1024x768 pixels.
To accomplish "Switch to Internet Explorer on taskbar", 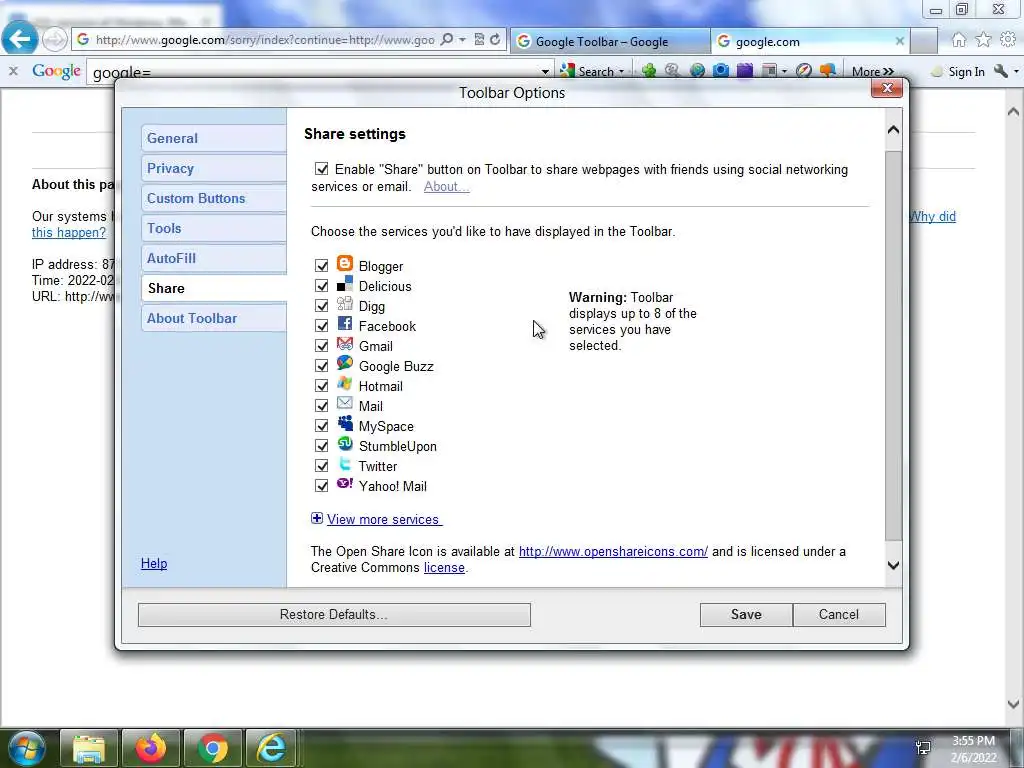I will pyautogui.click(x=272, y=748).
